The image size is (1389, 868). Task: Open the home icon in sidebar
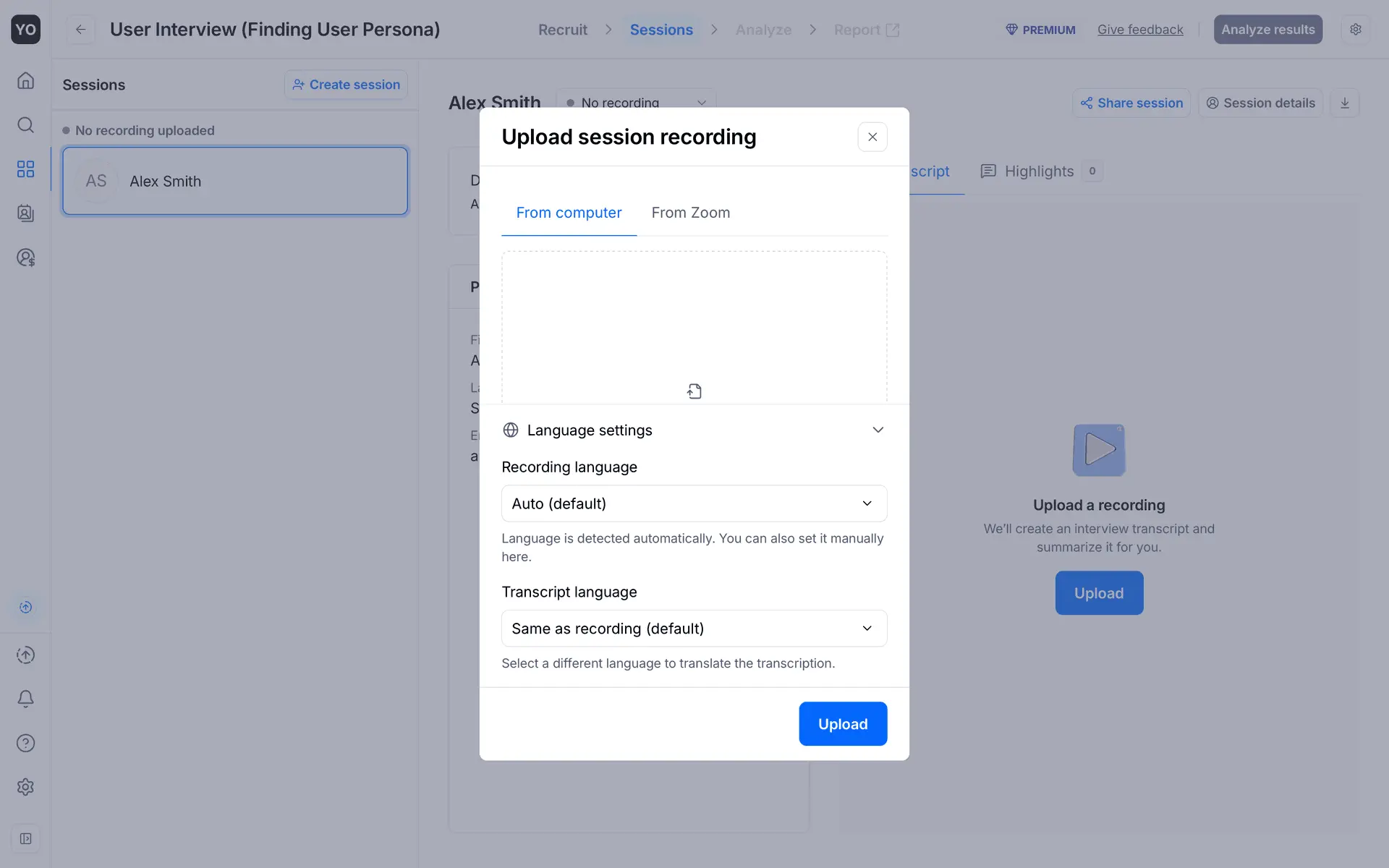click(25, 80)
